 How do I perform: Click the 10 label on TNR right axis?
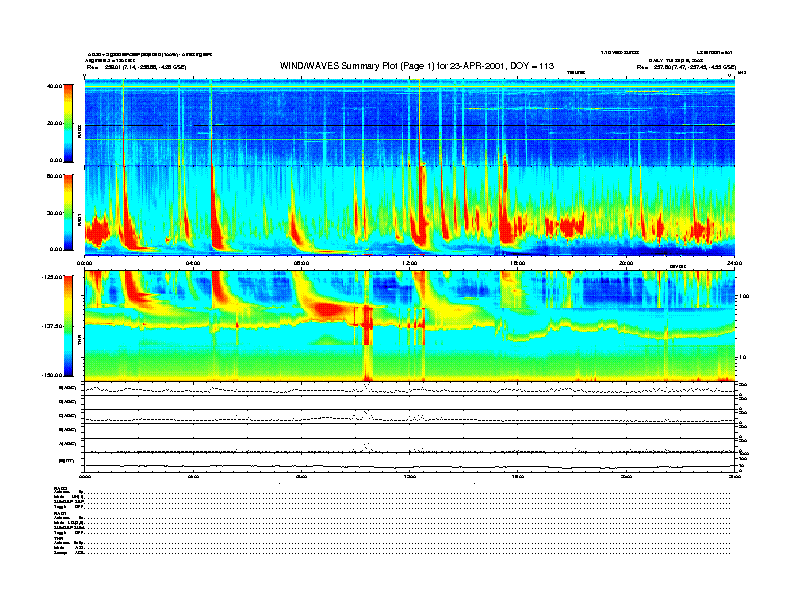pyautogui.click(x=743, y=358)
